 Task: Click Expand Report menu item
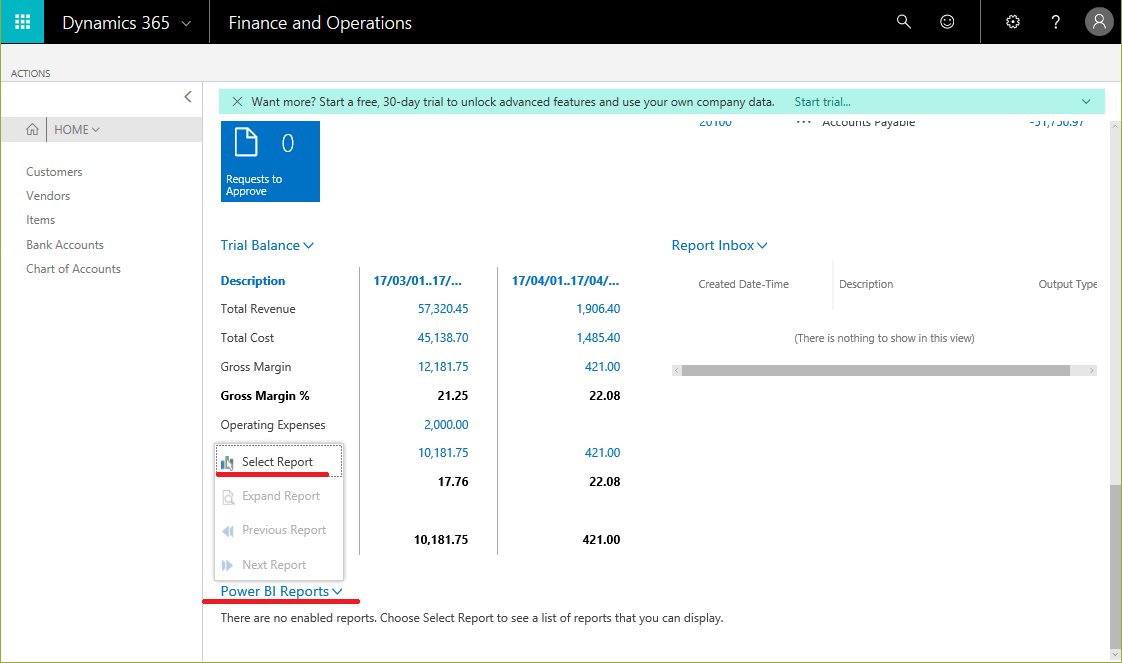pyautogui.click(x=278, y=496)
